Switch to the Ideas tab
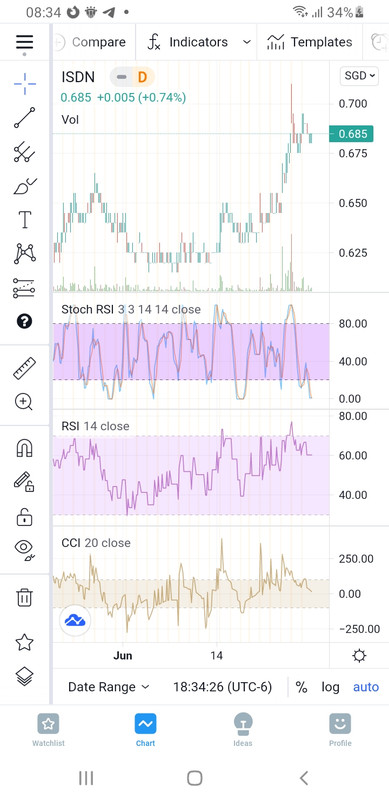389x800 pixels. click(x=243, y=730)
